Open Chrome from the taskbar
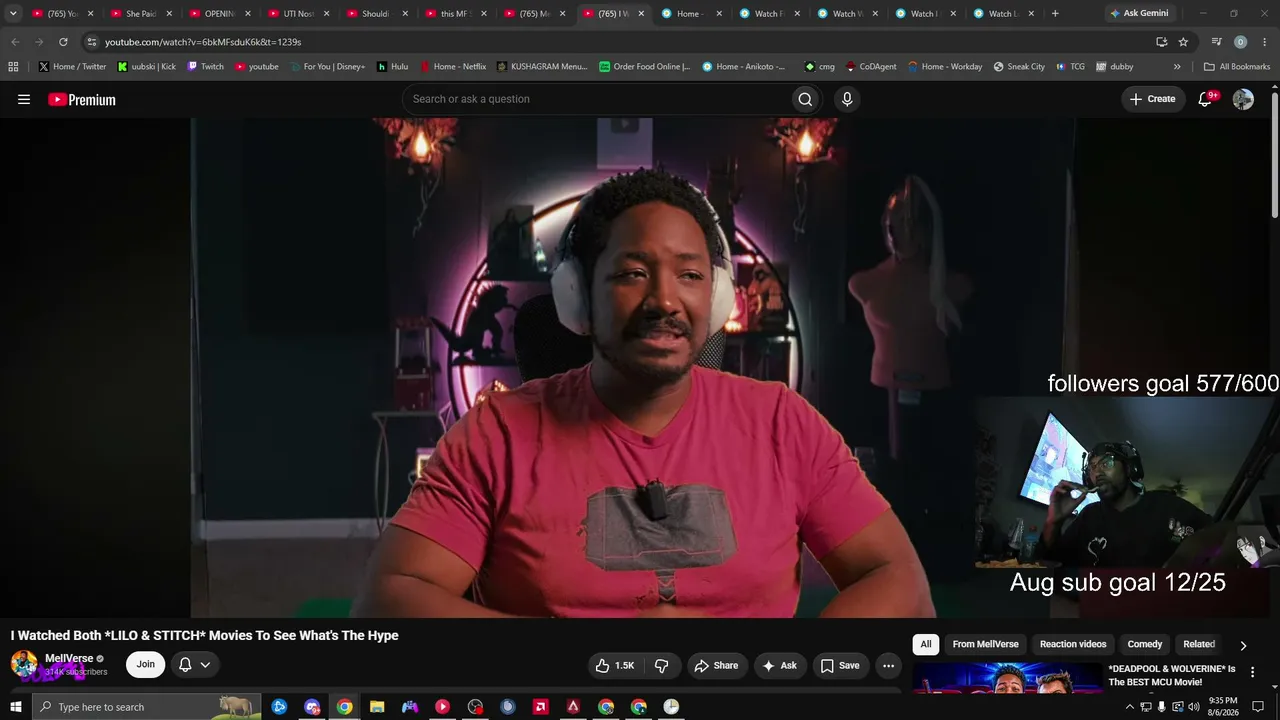The image size is (1280, 720). [344, 707]
